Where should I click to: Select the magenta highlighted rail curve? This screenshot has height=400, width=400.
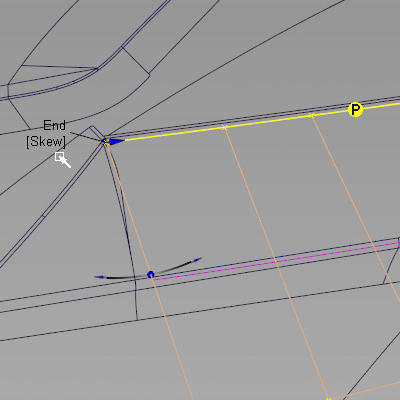(275, 261)
